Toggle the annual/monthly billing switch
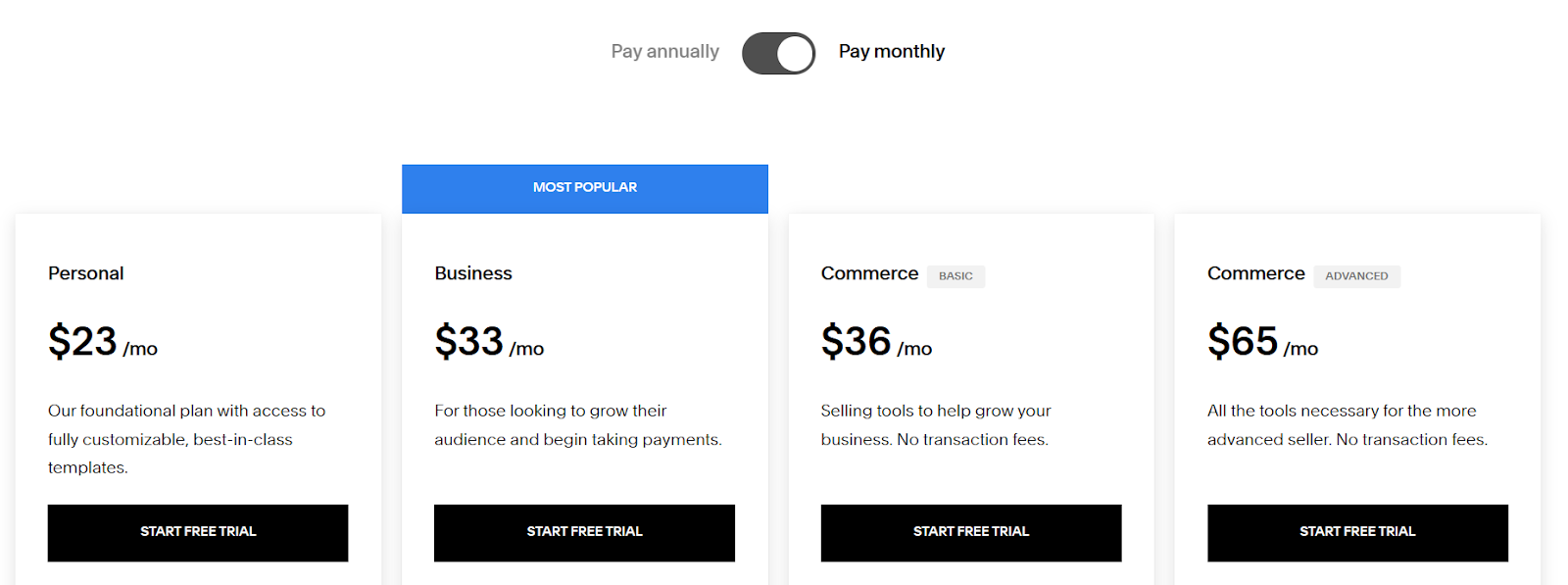The width and height of the screenshot is (1568, 585). coord(778,53)
